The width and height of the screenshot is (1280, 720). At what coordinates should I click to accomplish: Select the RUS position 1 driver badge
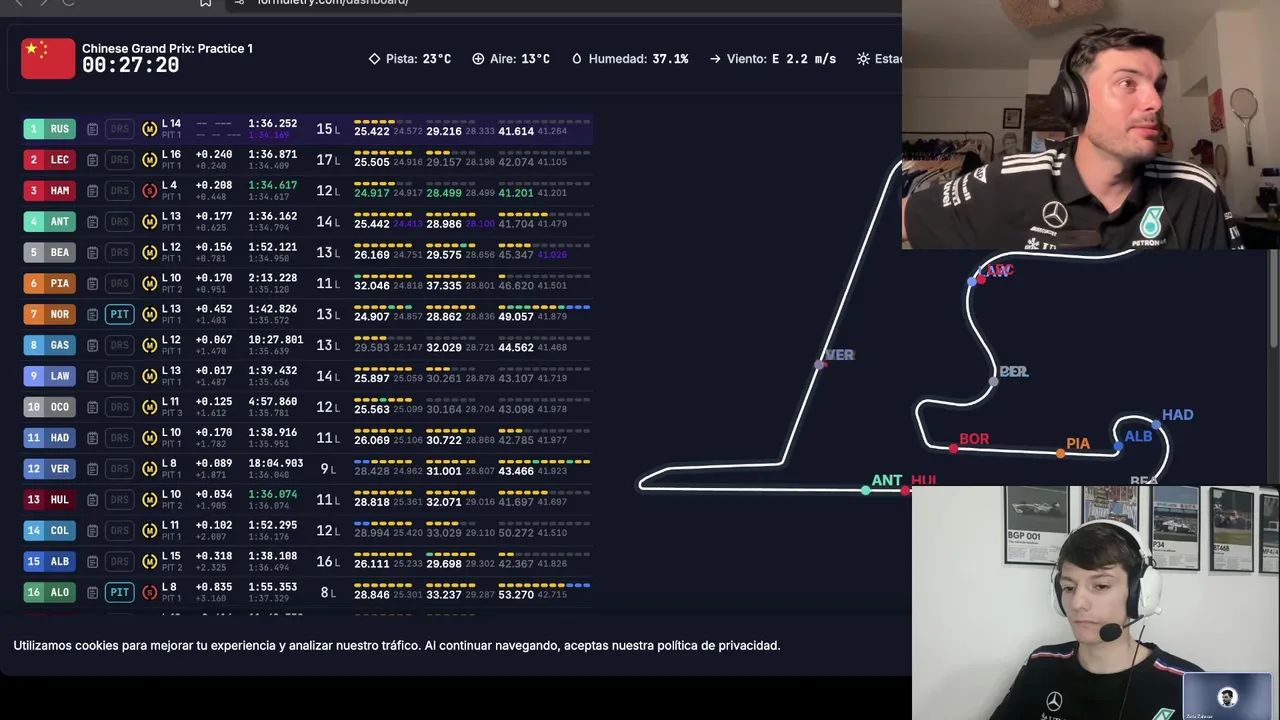pyautogui.click(x=49, y=129)
